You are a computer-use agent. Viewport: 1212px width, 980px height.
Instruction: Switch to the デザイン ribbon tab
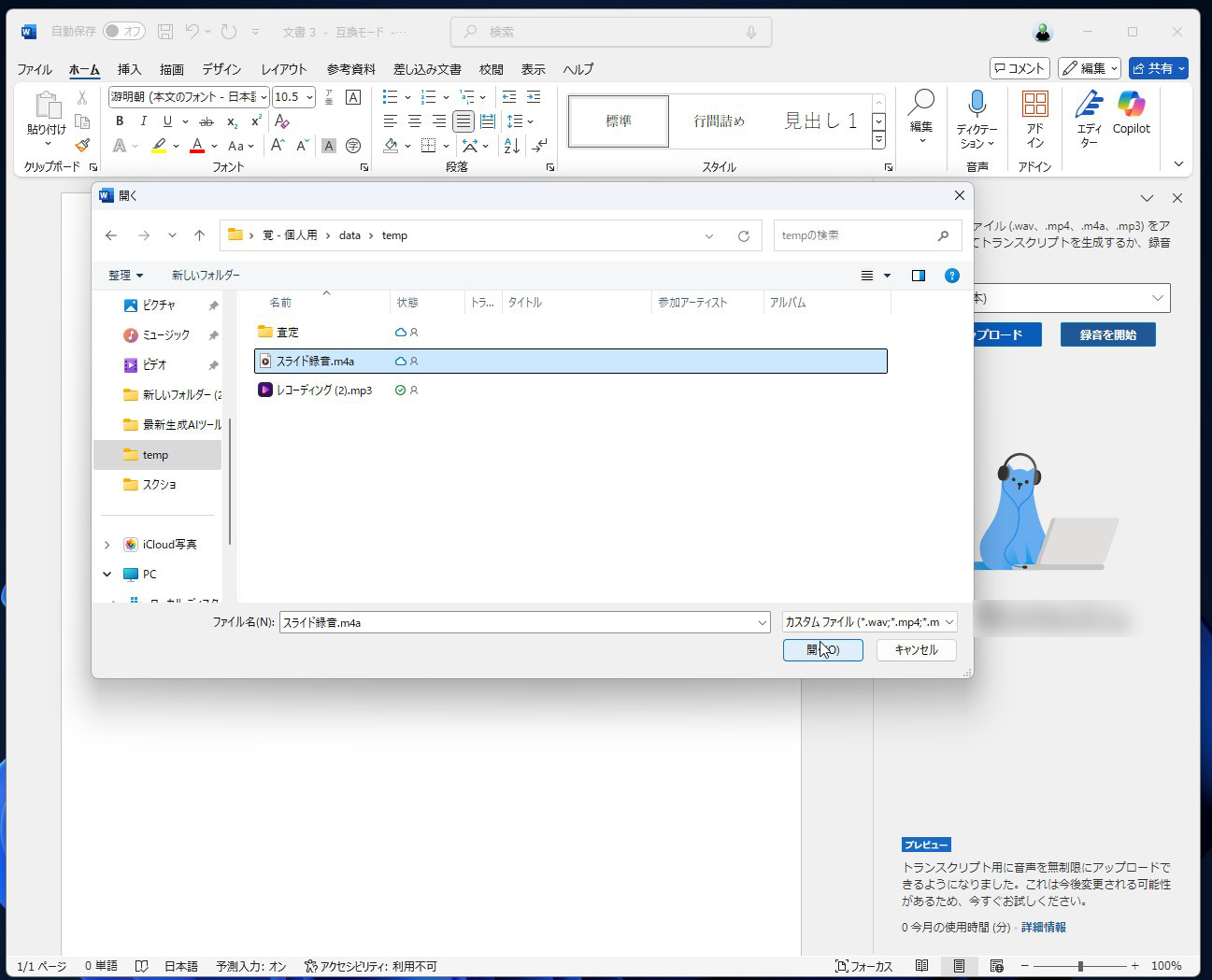pos(221,69)
